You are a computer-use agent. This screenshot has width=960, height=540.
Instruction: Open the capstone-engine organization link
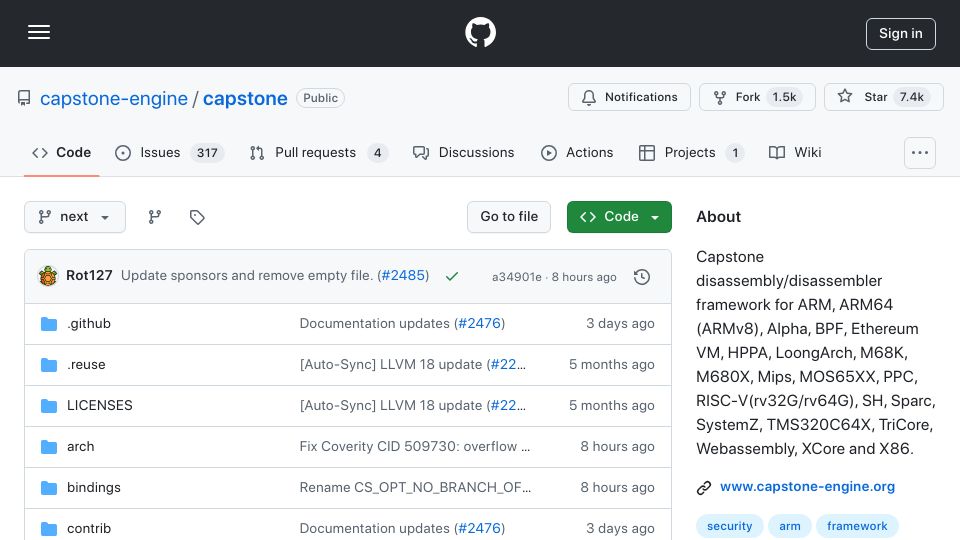114,98
